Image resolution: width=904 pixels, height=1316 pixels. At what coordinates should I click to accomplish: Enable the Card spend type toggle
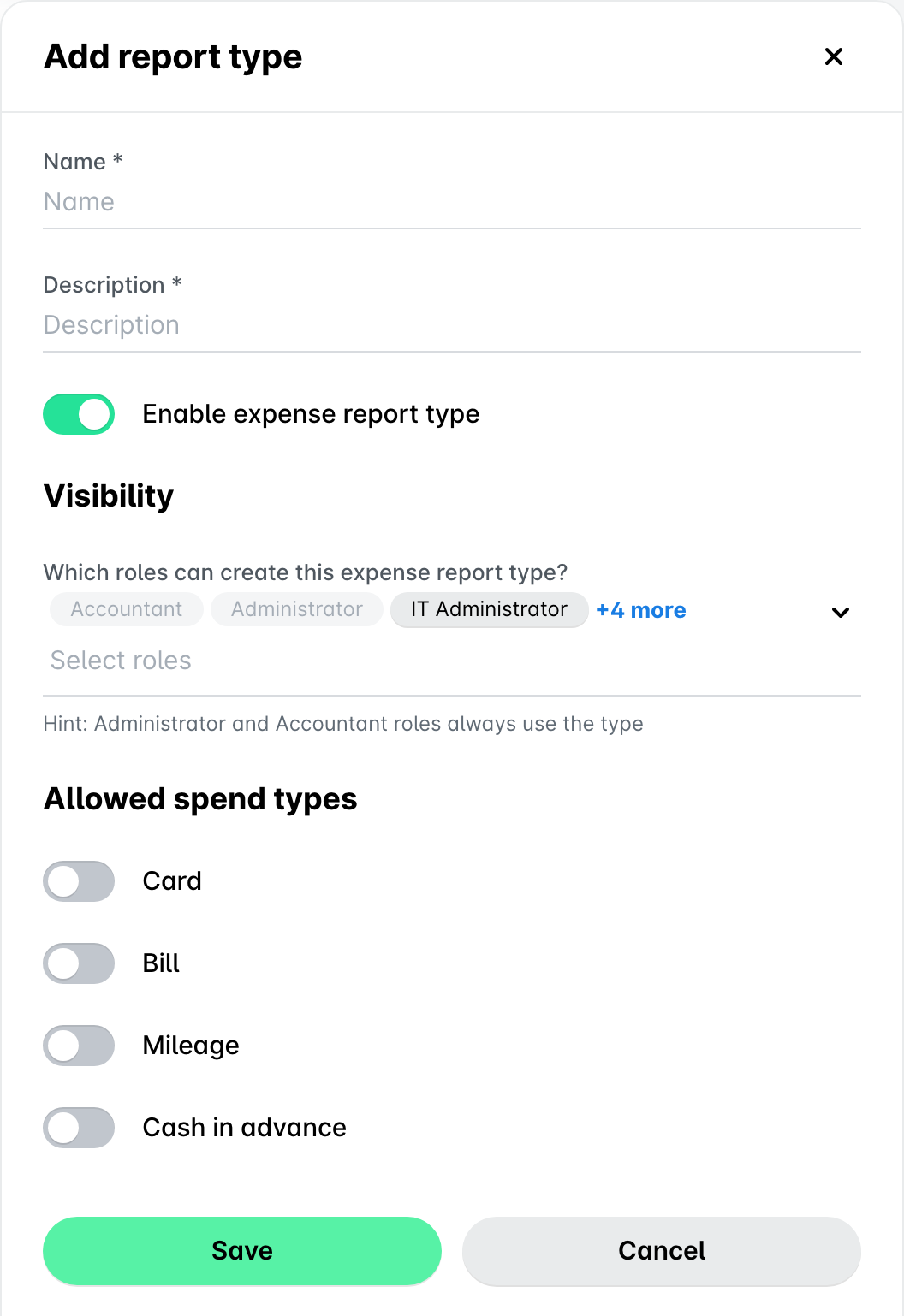click(79, 881)
